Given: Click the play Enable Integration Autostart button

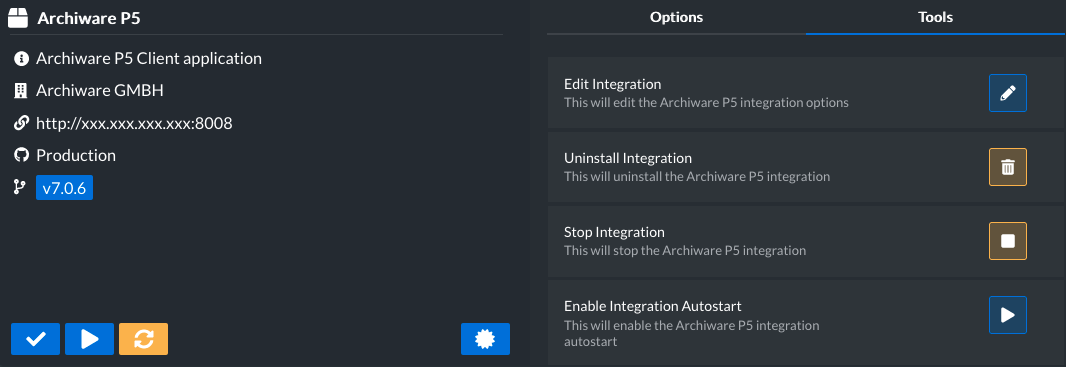Looking at the screenshot, I should [x=1008, y=315].
